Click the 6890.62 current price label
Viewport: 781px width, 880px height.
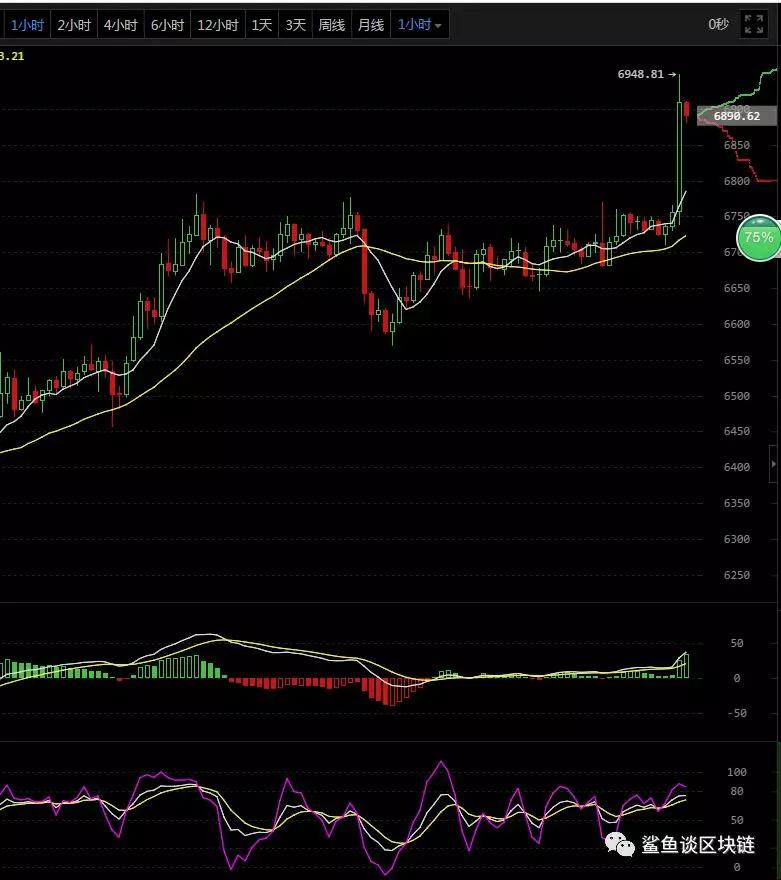[737, 116]
